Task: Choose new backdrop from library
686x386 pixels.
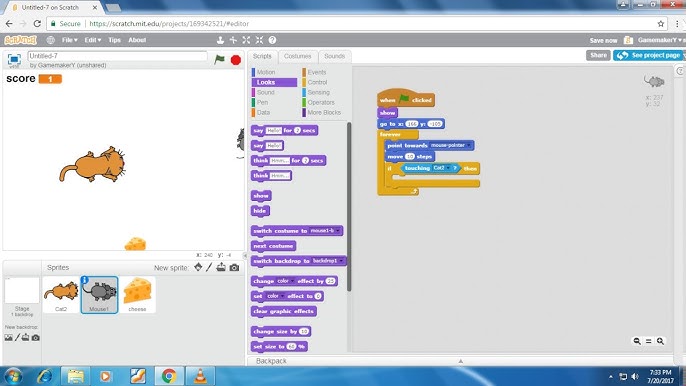Action: click(8, 337)
